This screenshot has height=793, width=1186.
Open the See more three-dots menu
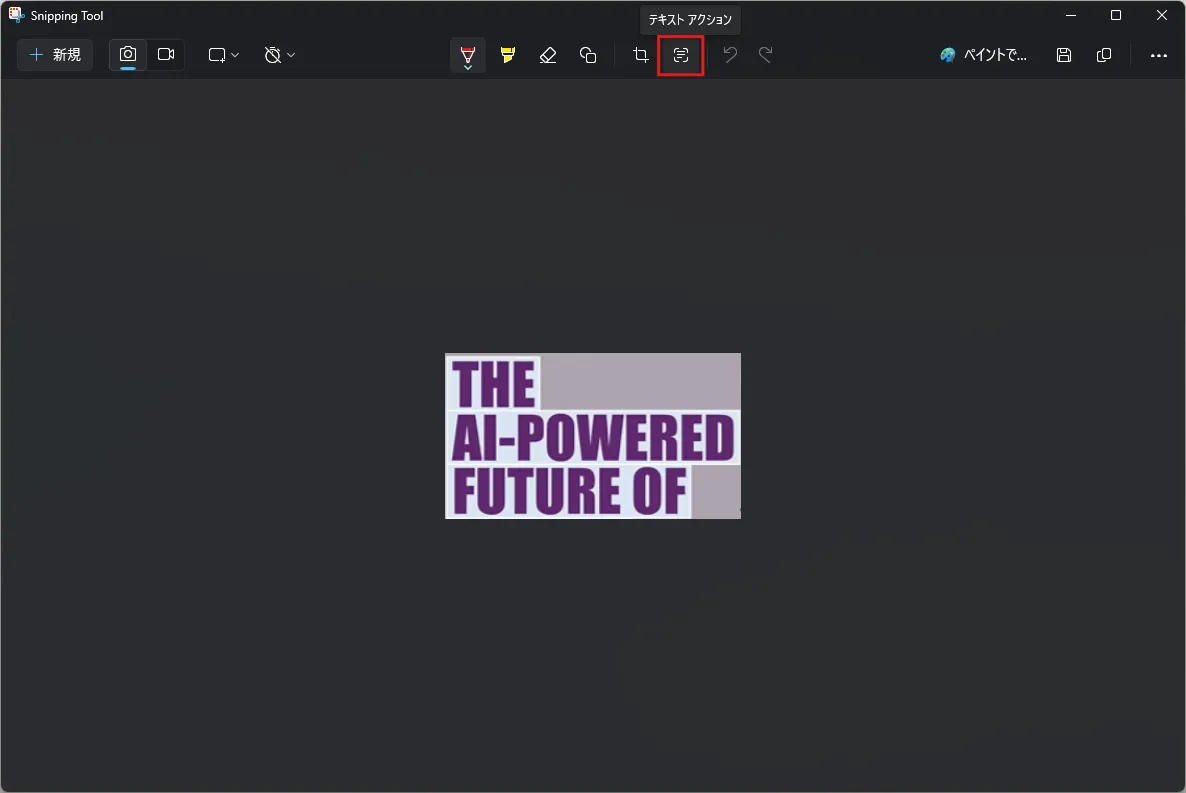pos(1158,55)
